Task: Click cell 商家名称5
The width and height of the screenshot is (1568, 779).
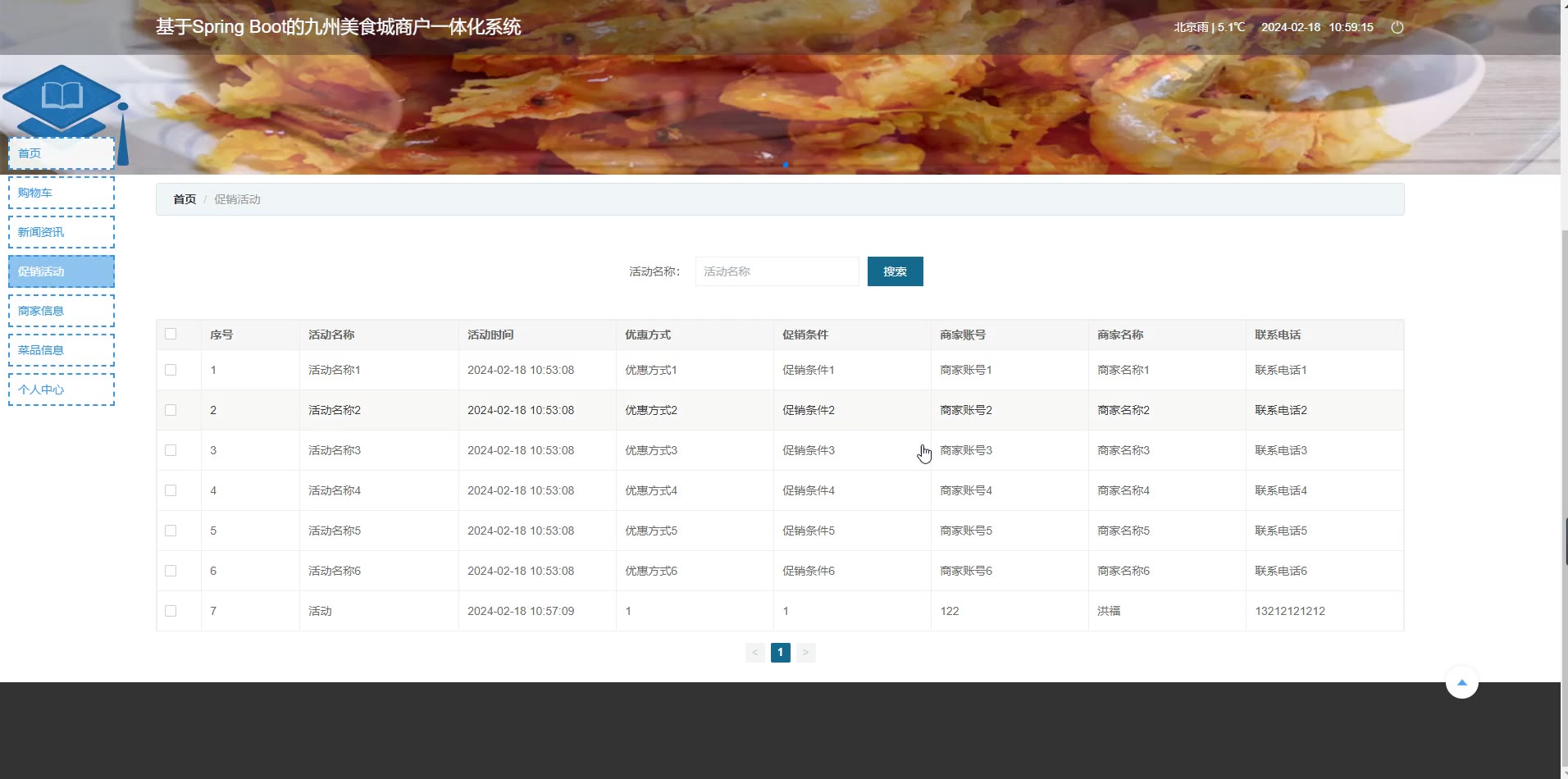Action: tap(1124, 531)
